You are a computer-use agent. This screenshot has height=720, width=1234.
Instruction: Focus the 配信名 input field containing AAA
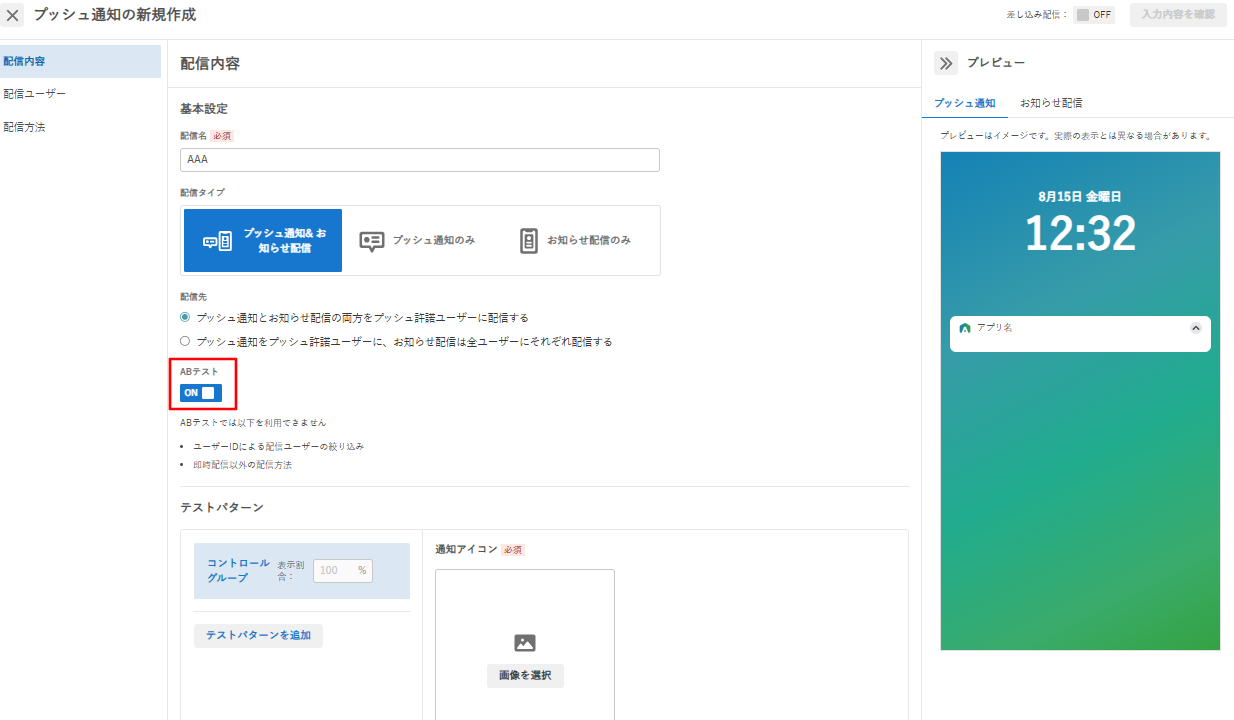click(420, 160)
